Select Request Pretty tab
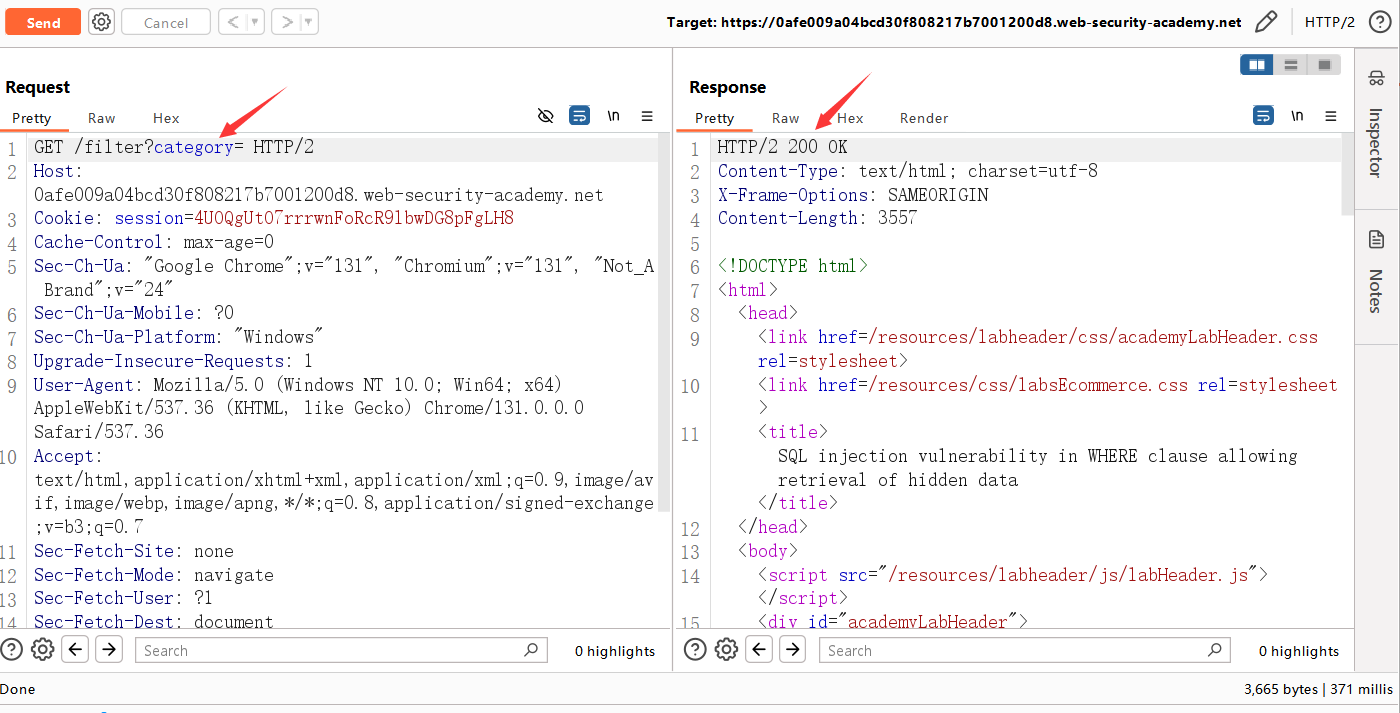 point(32,118)
